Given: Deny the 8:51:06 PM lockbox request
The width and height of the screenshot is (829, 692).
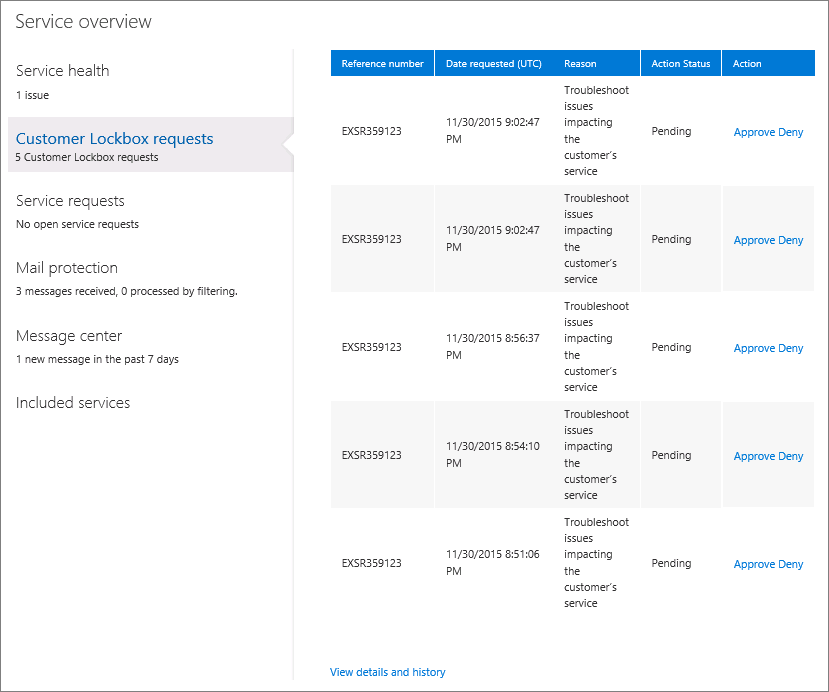Looking at the screenshot, I should [791, 564].
